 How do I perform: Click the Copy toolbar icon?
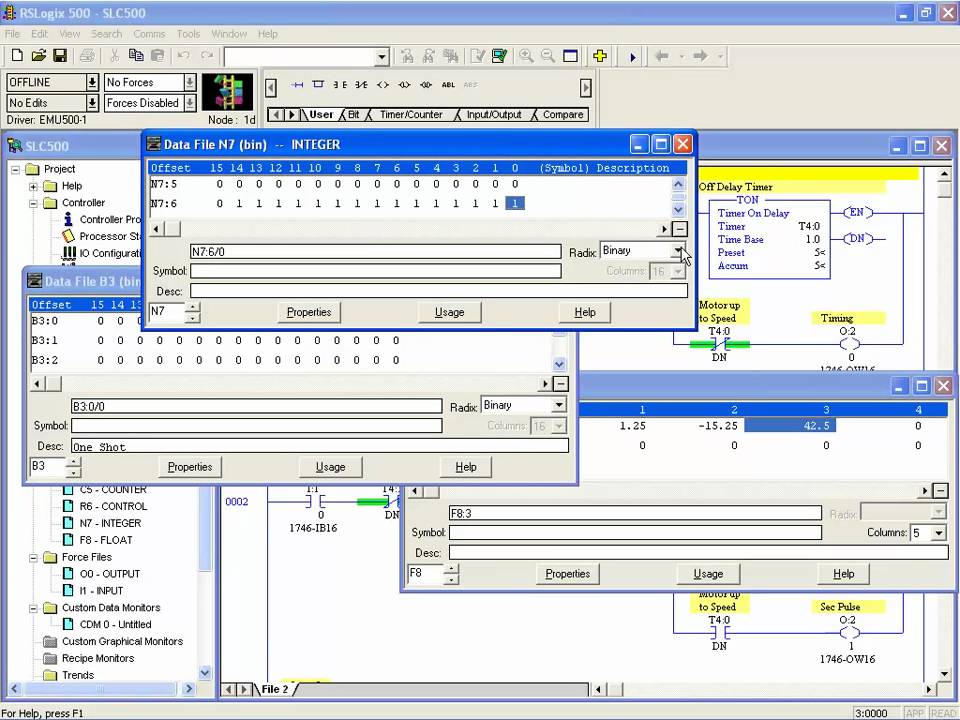click(x=136, y=56)
